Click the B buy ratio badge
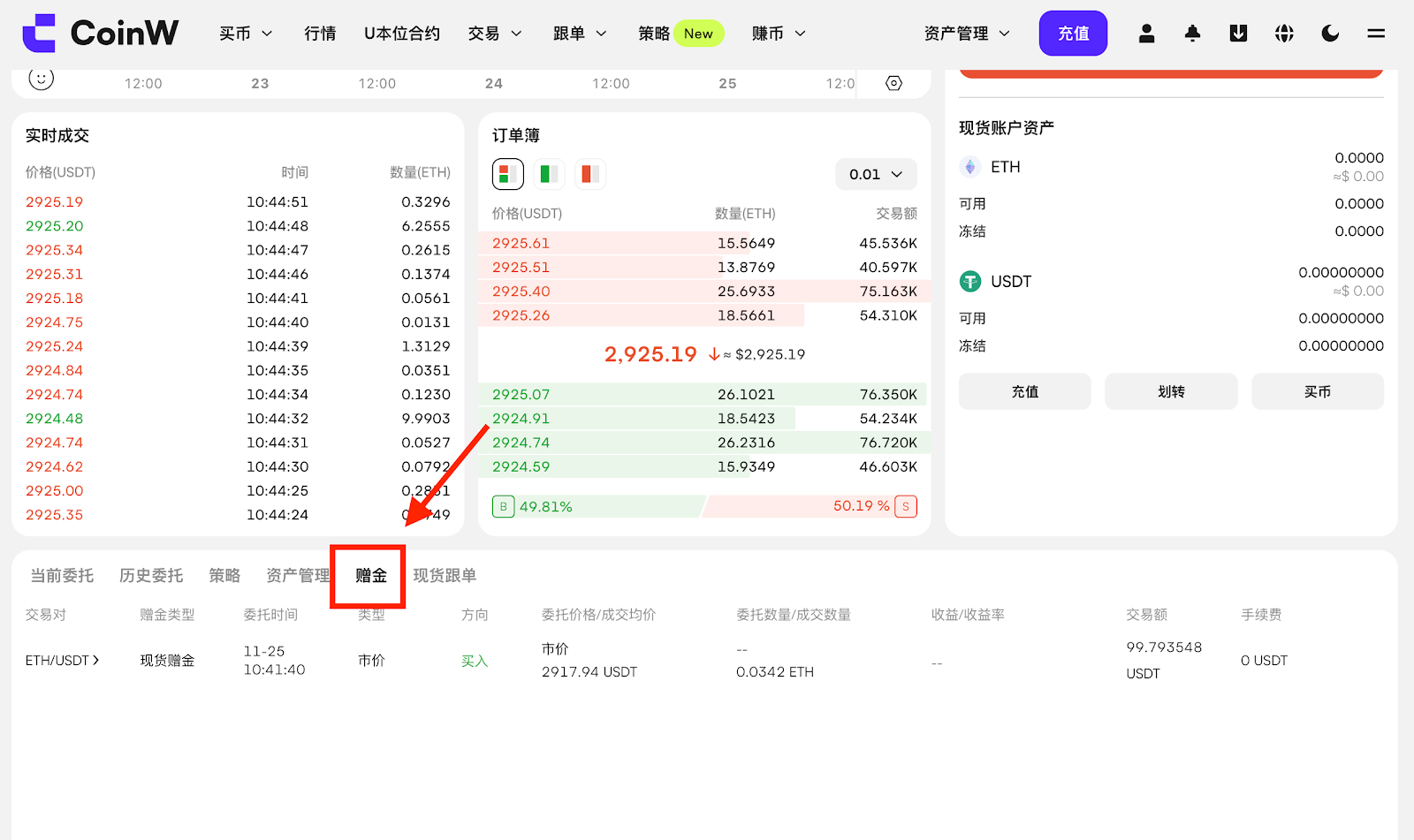Viewport: 1414px width, 840px height. pyautogui.click(x=503, y=506)
